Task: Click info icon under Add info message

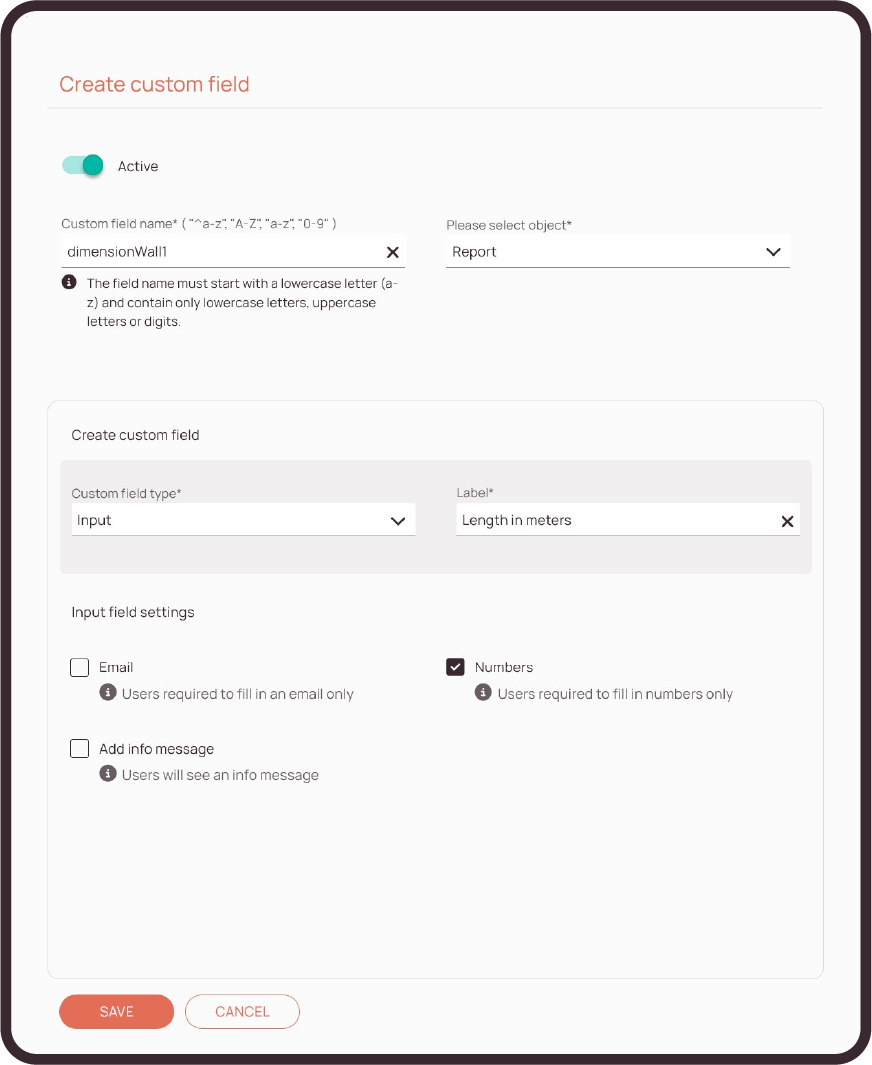Action: tap(108, 774)
